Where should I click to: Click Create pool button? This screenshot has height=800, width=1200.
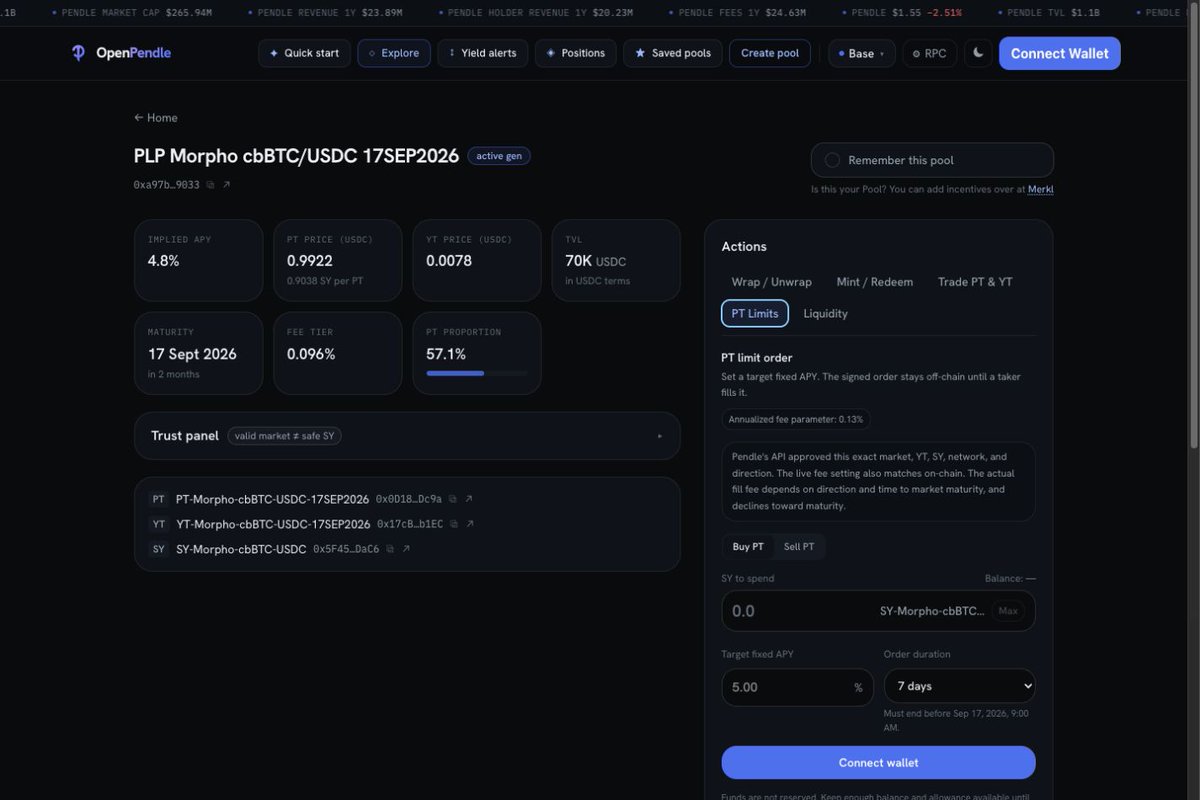coord(770,53)
